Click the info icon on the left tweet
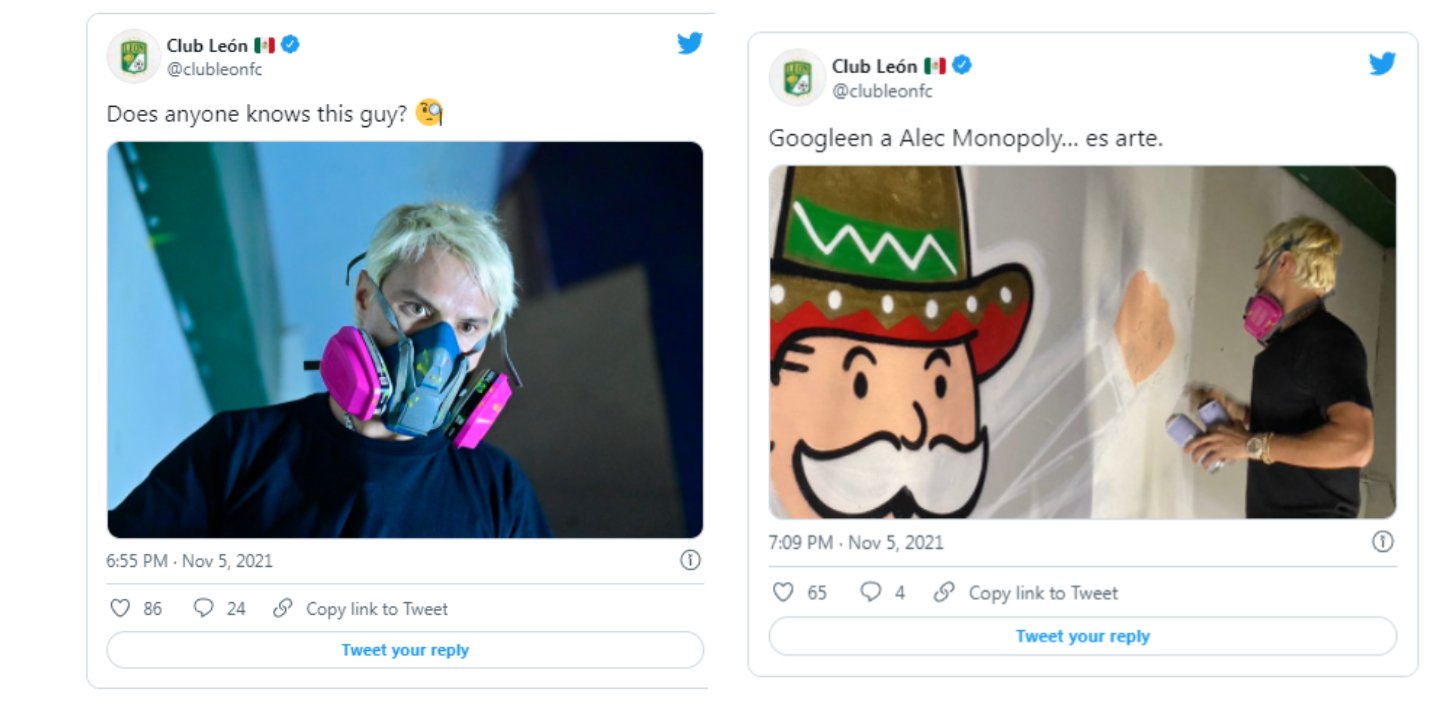The width and height of the screenshot is (1440, 720). 690,560
